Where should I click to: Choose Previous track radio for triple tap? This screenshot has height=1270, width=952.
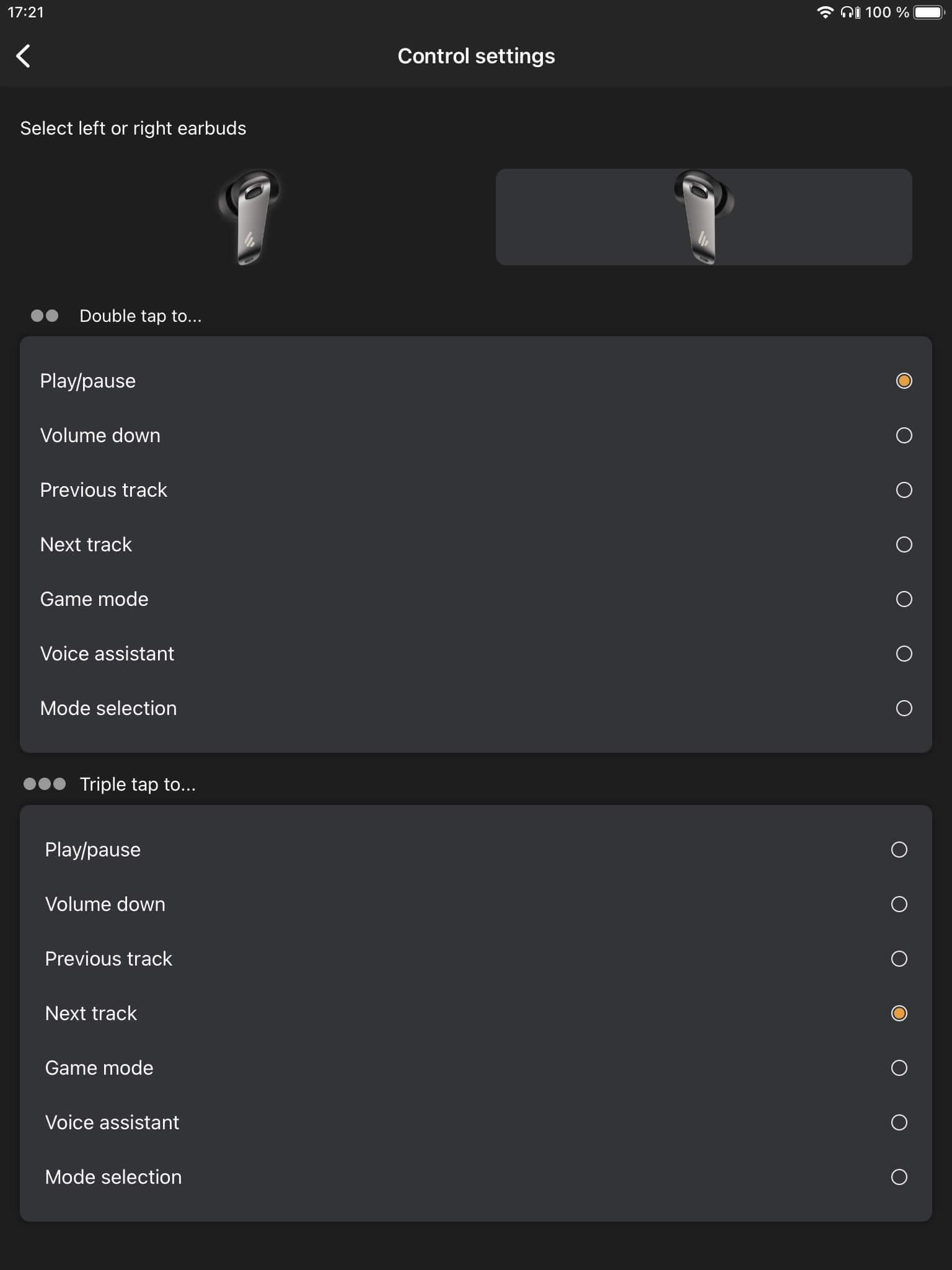(899, 959)
